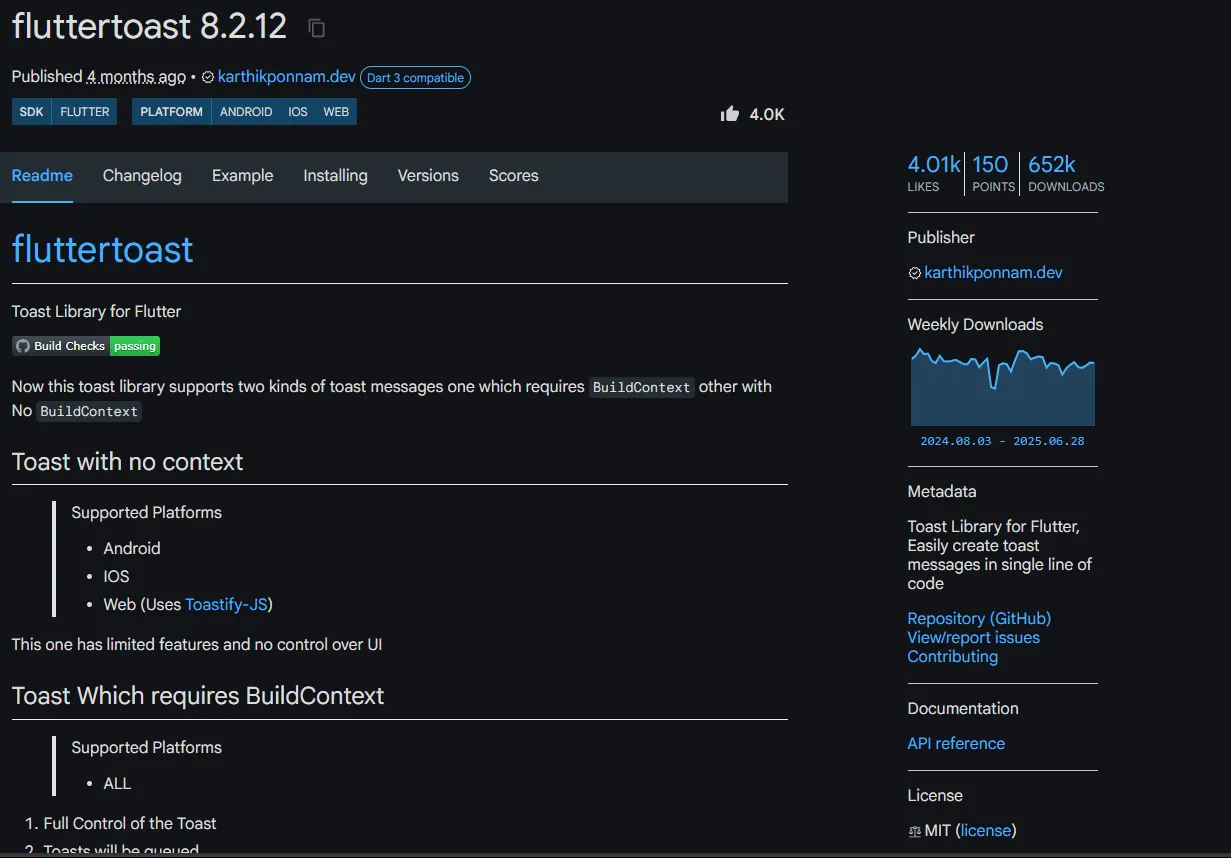Image resolution: width=1231 pixels, height=858 pixels.
Task: Click the Dart 3 compatible badge
Action: tap(415, 77)
